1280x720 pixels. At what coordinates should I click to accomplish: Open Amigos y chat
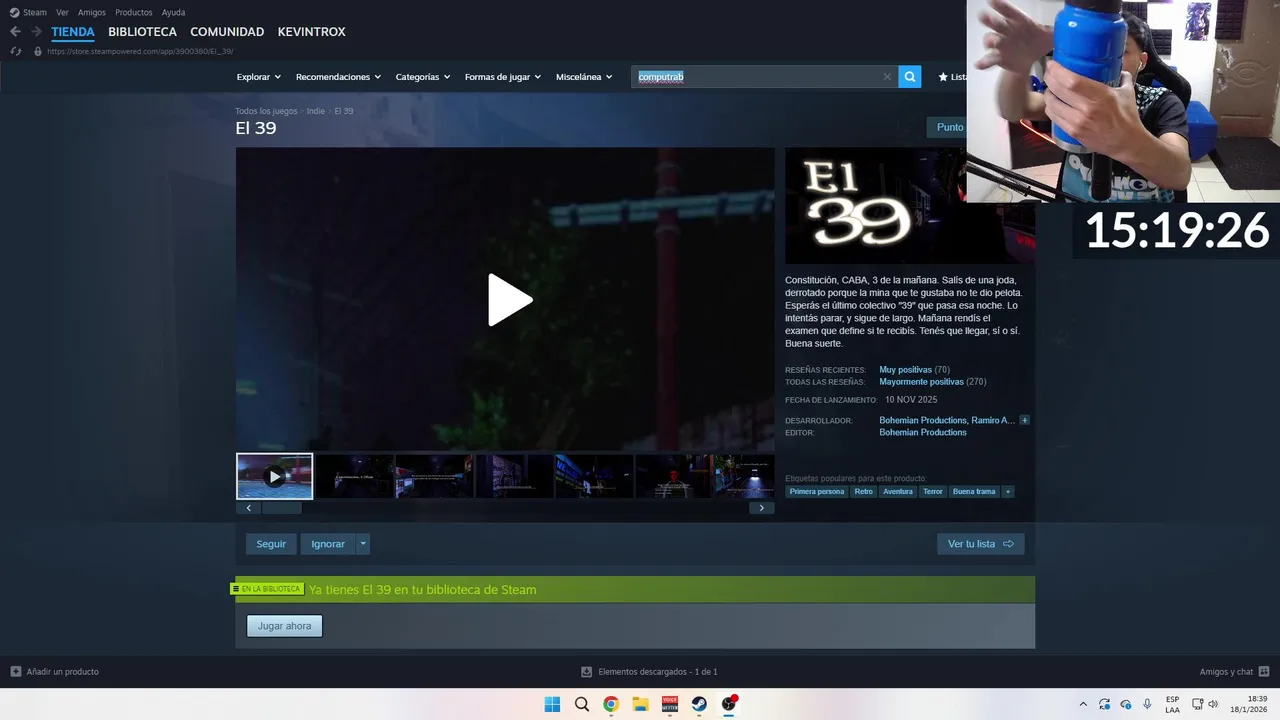(1234, 672)
